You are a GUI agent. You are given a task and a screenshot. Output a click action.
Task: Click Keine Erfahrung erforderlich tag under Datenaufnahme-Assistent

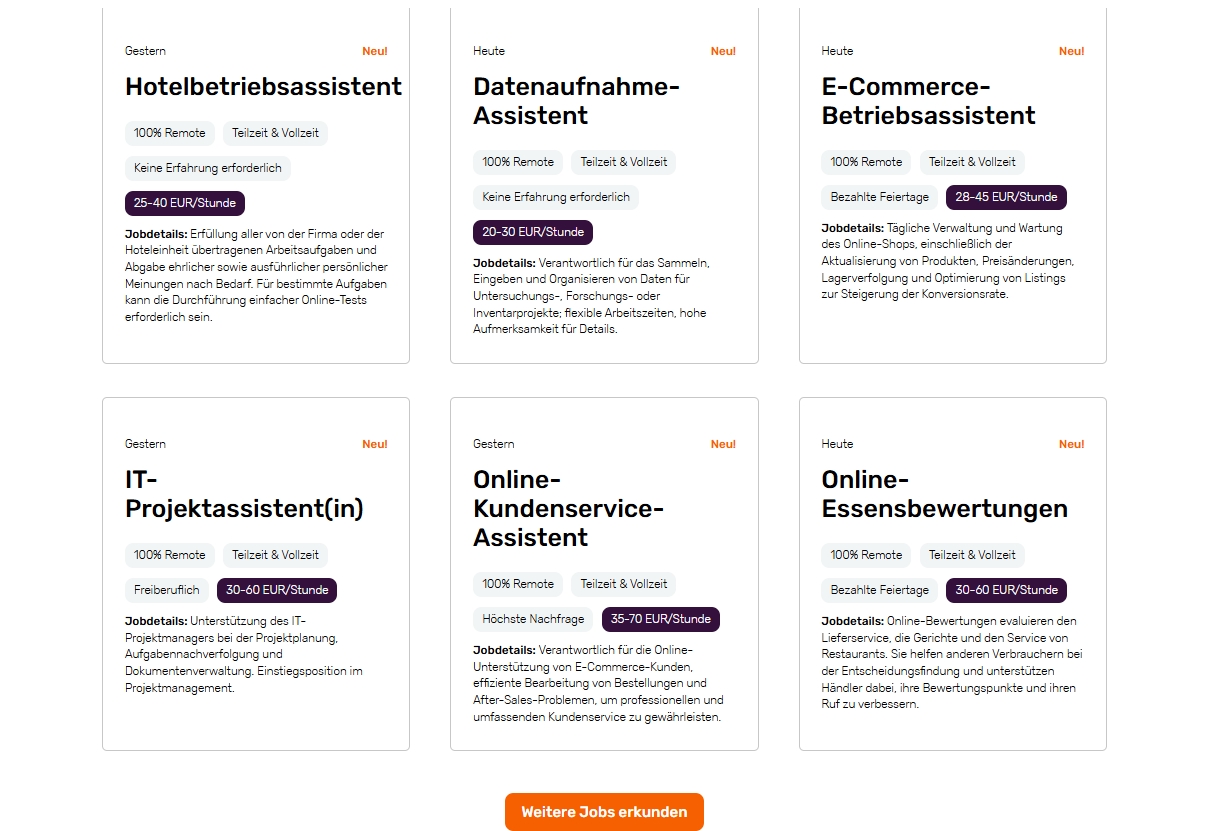556,197
